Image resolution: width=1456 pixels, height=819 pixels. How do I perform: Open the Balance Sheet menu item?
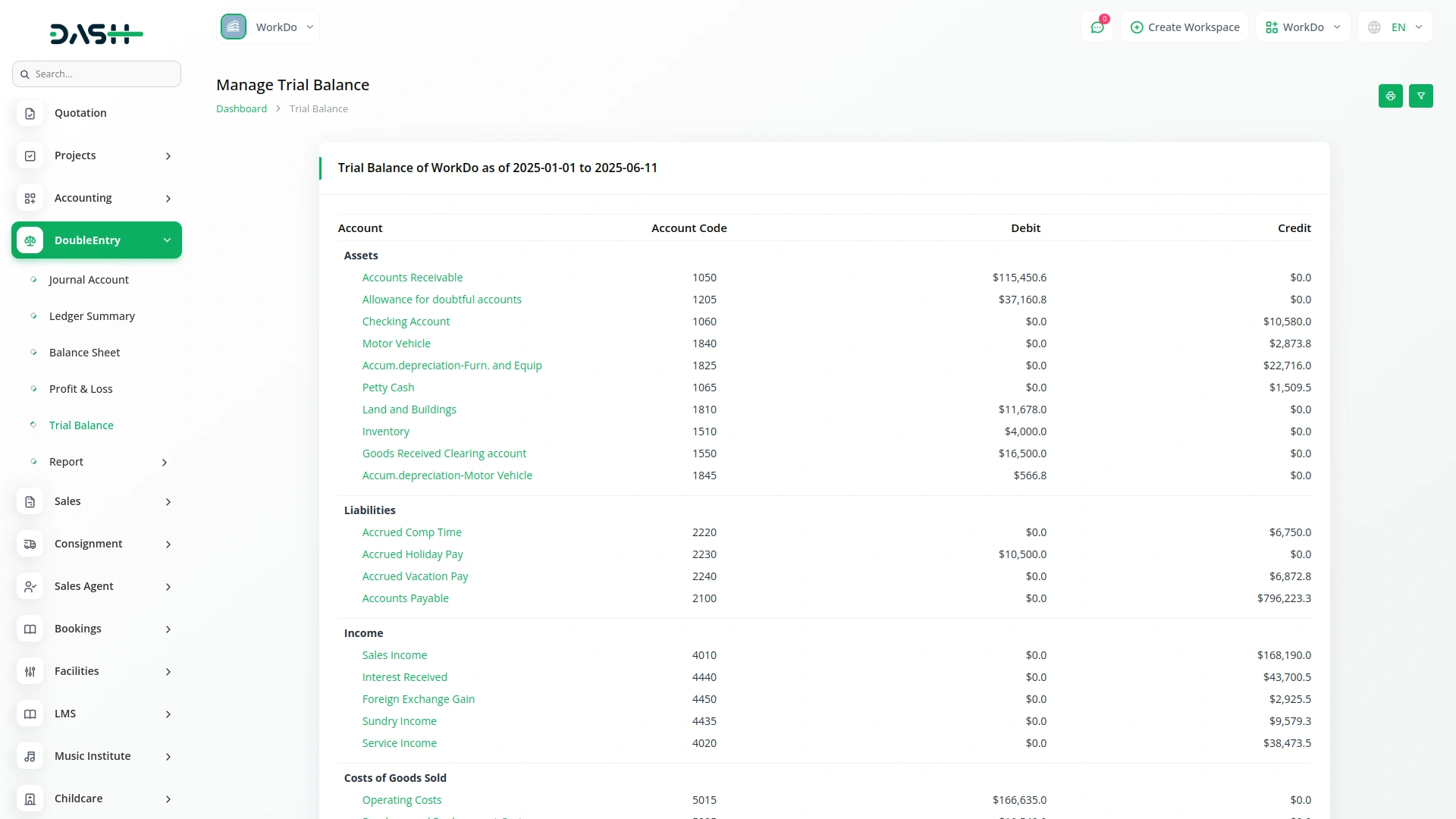tap(84, 353)
